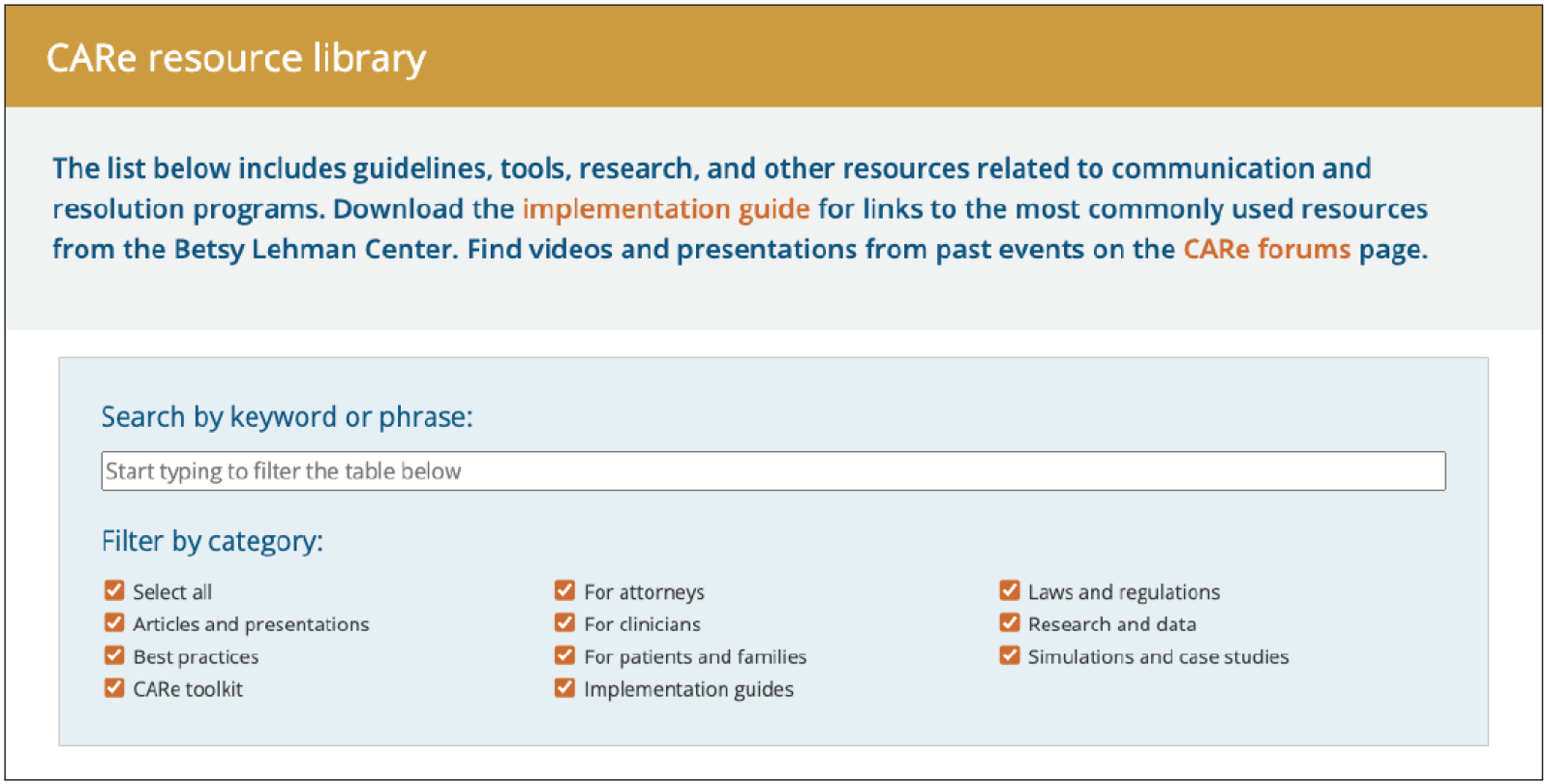Toggle Simulations and case studies checkbox
This screenshot has width=1549, height=784.
[x=1010, y=655]
